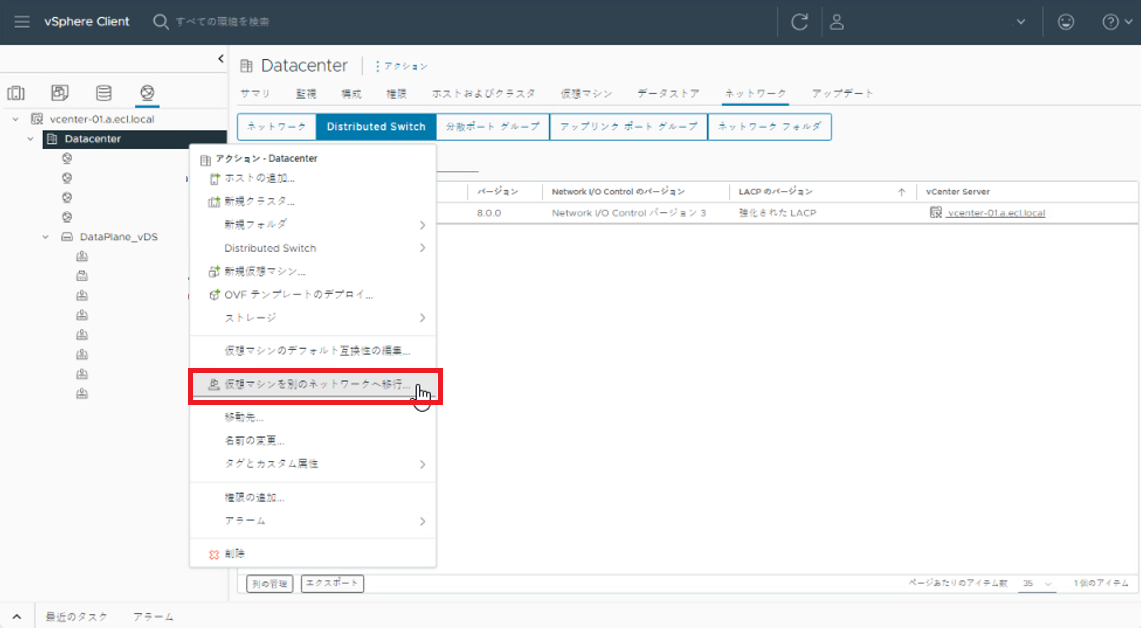Image resolution: width=1141 pixels, height=628 pixels.
Task: Open the items per page dropdown
Action: (1037, 583)
